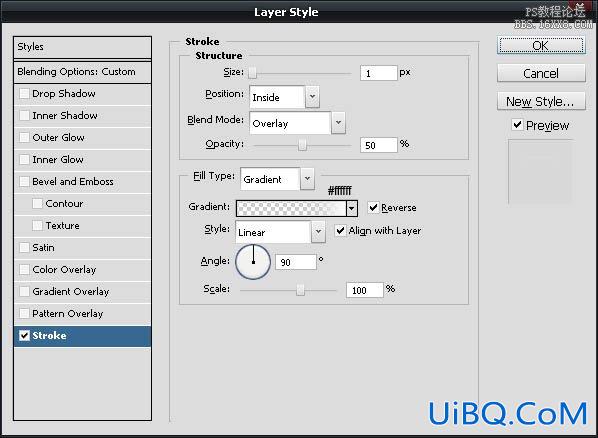598x438 pixels.
Task: Click the Size slider handle
Action: coord(252,72)
